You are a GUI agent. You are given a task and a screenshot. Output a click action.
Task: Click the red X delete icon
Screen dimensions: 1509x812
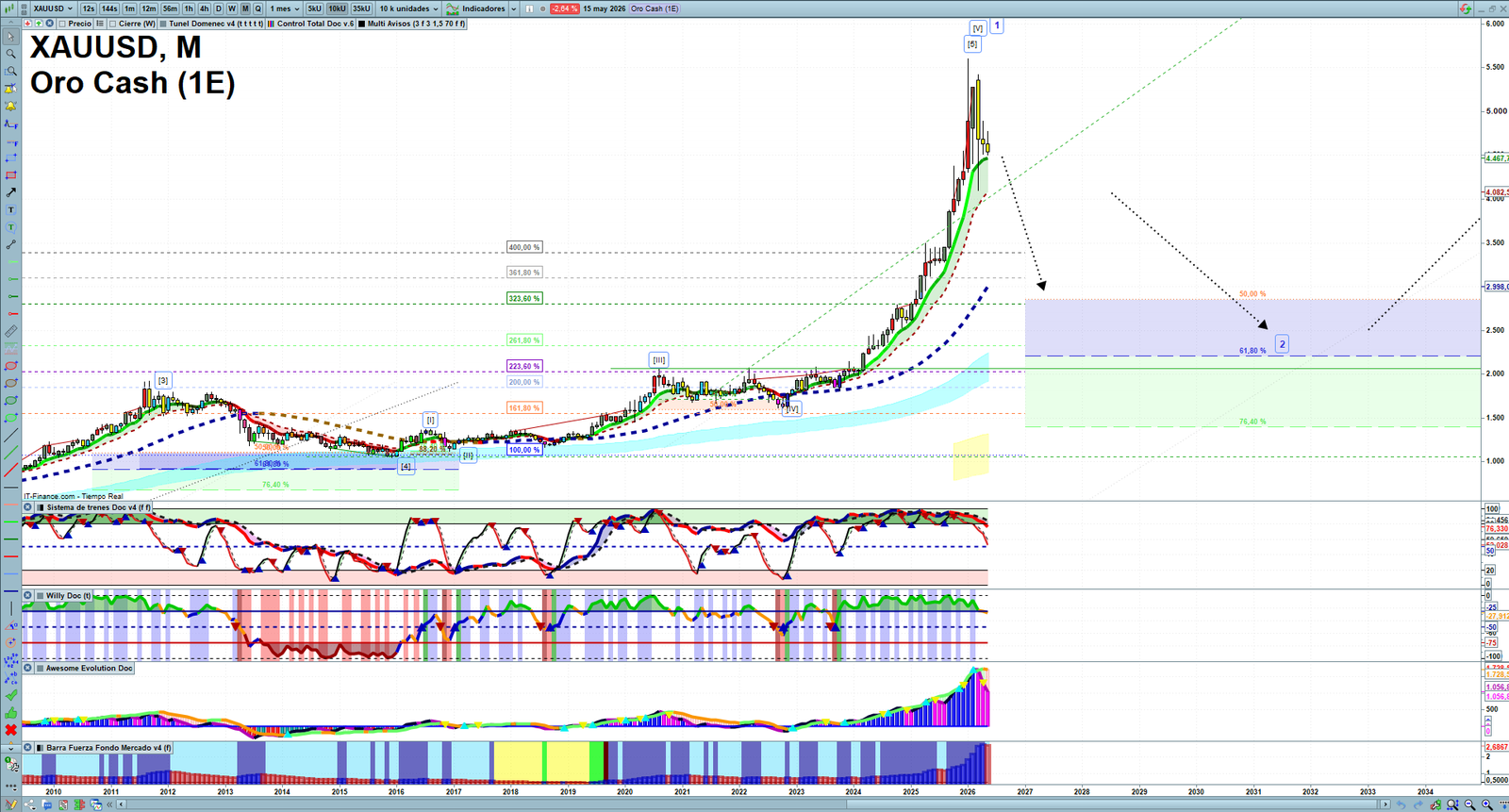(x=11, y=730)
